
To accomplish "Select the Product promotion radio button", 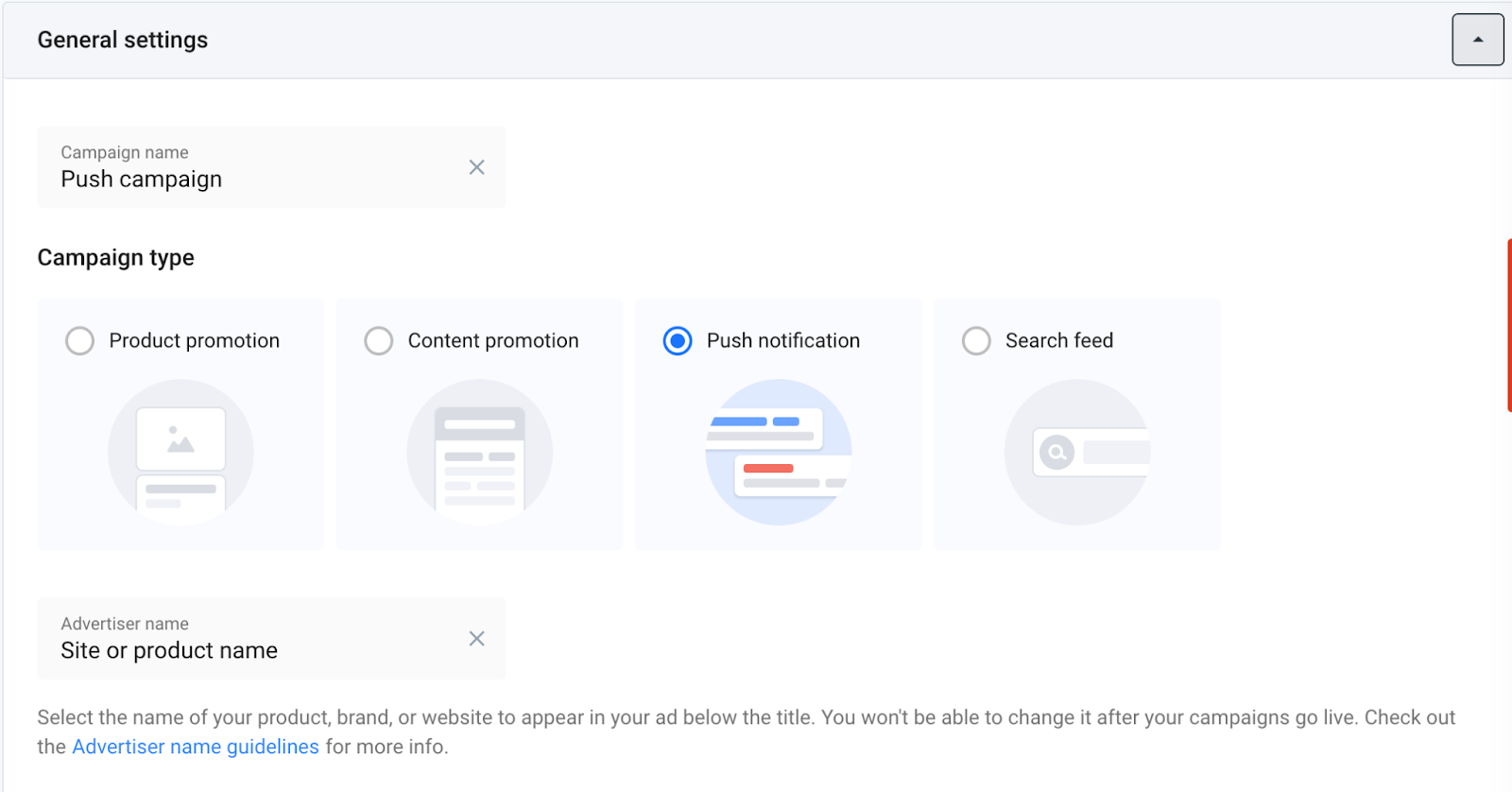I will pos(79,341).
